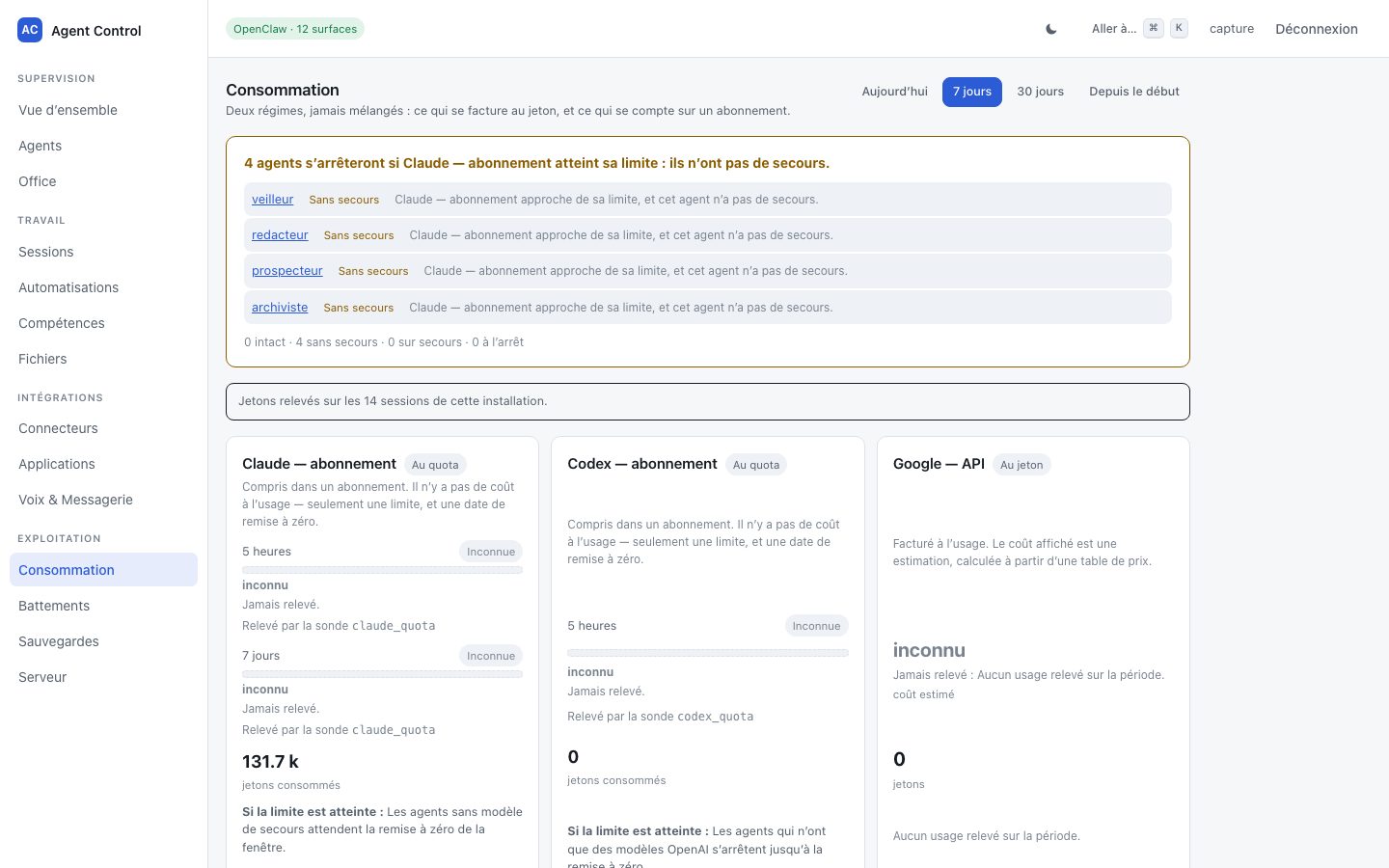Click the 0 intact summary line
The image size is (1389, 868).
[384, 342]
